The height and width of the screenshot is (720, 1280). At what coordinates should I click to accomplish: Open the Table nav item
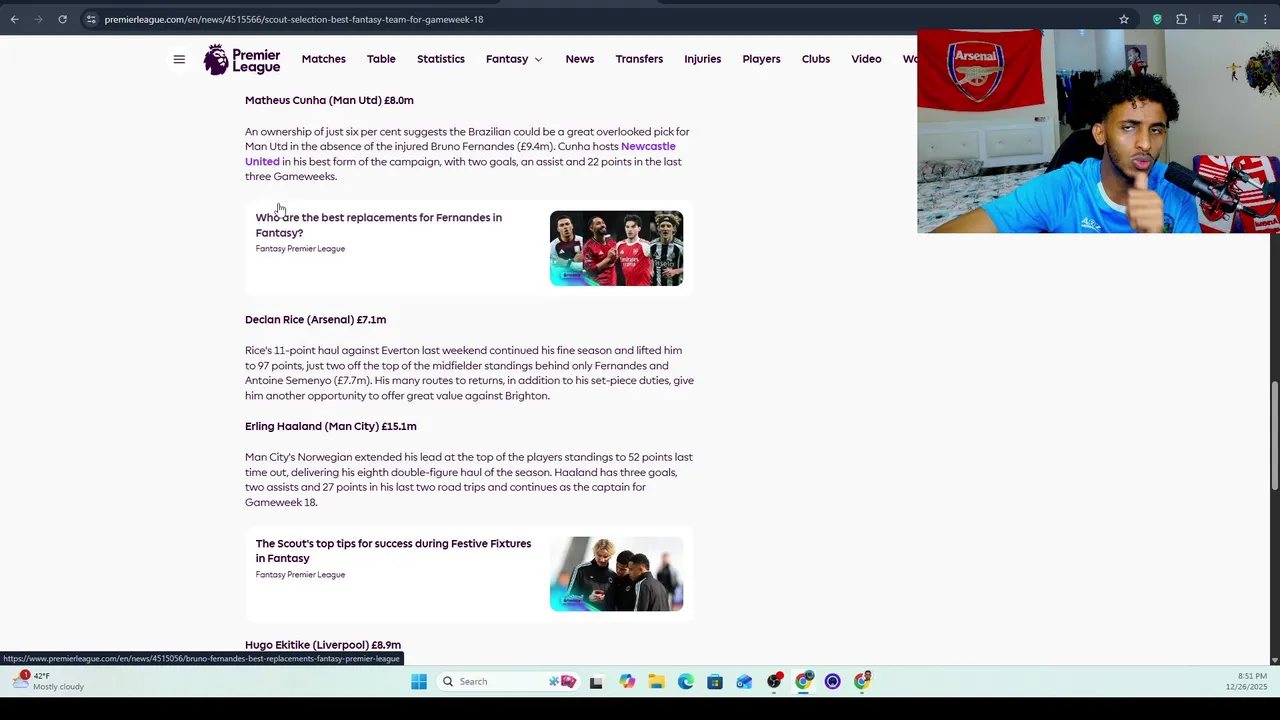[381, 59]
